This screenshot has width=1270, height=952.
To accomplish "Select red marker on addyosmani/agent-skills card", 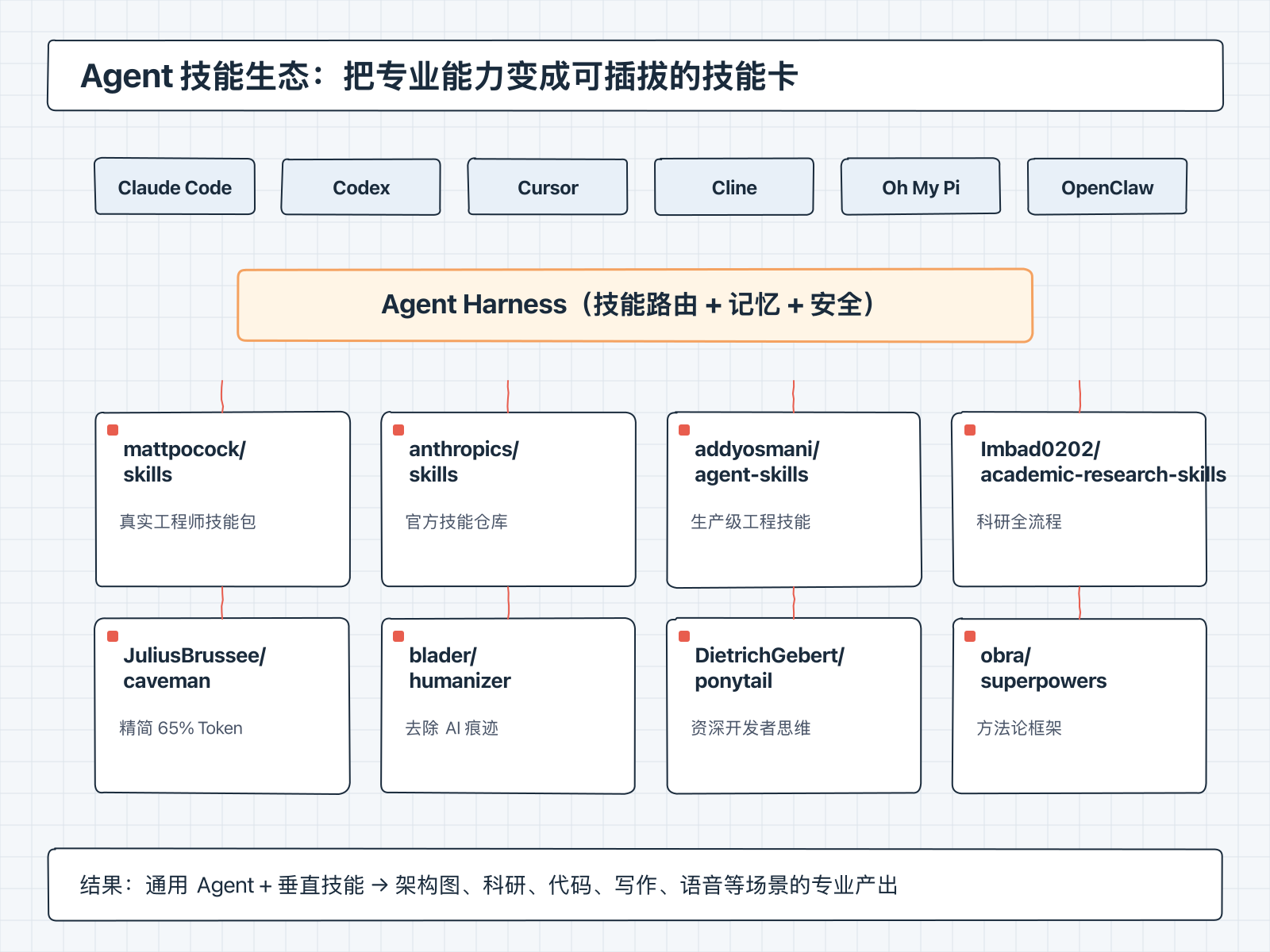I will click(x=684, y=430).
